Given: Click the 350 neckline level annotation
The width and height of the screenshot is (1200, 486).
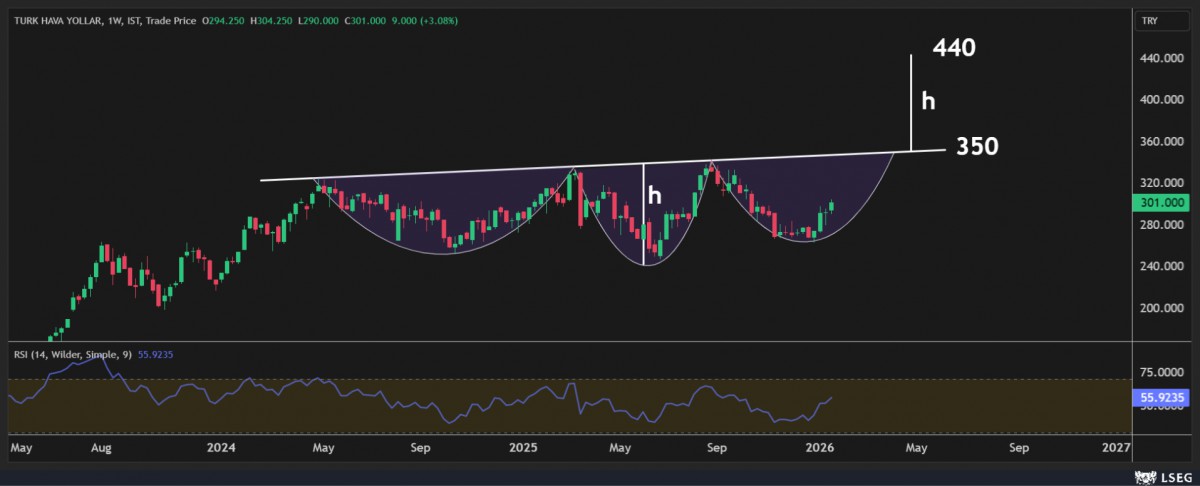Looking at the screenshot, I should (977, 146).
